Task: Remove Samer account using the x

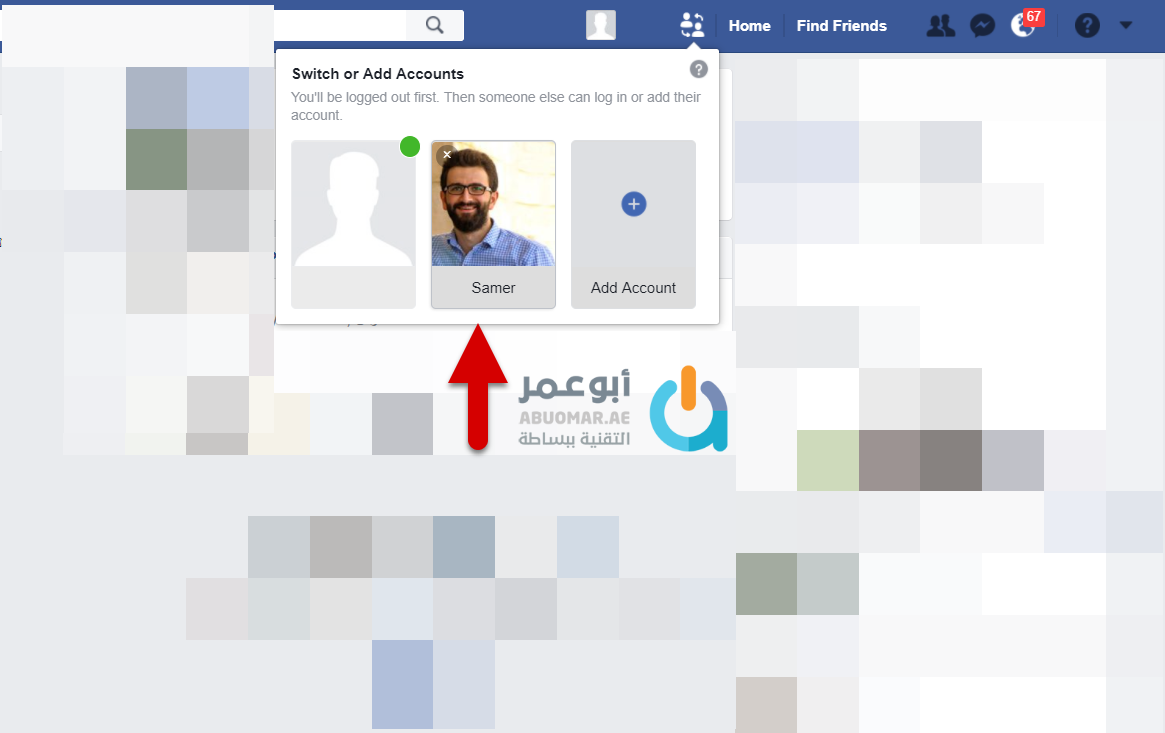Action: coord(447,154)
